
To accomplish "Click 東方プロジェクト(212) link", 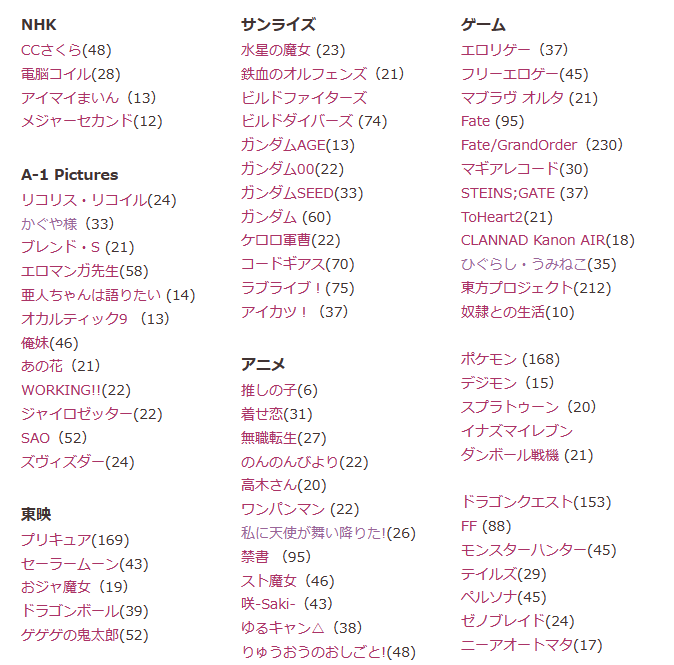I will (536, 288).
